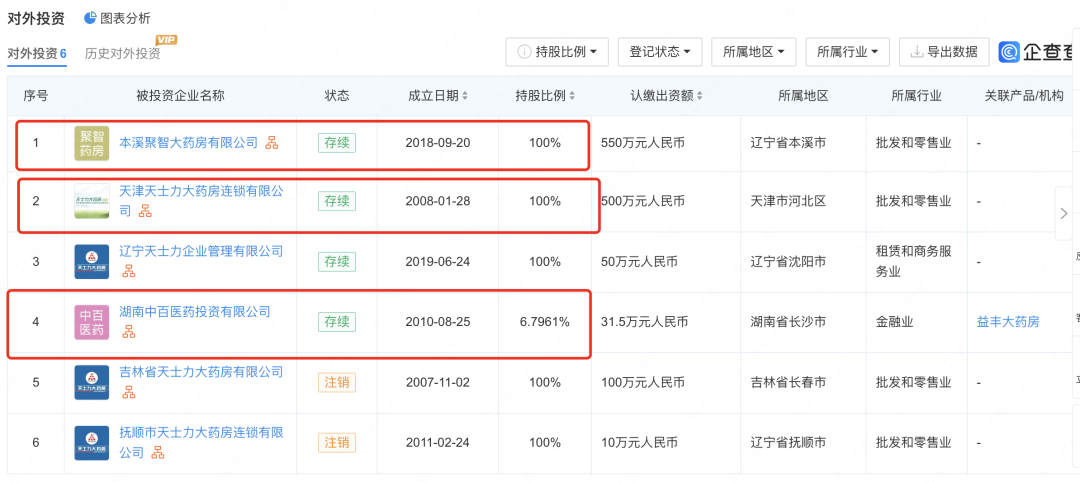This screenshot has height=482, width=1080.
Task: Click the 企查查 logo icon
Action: pos(1009,52)
